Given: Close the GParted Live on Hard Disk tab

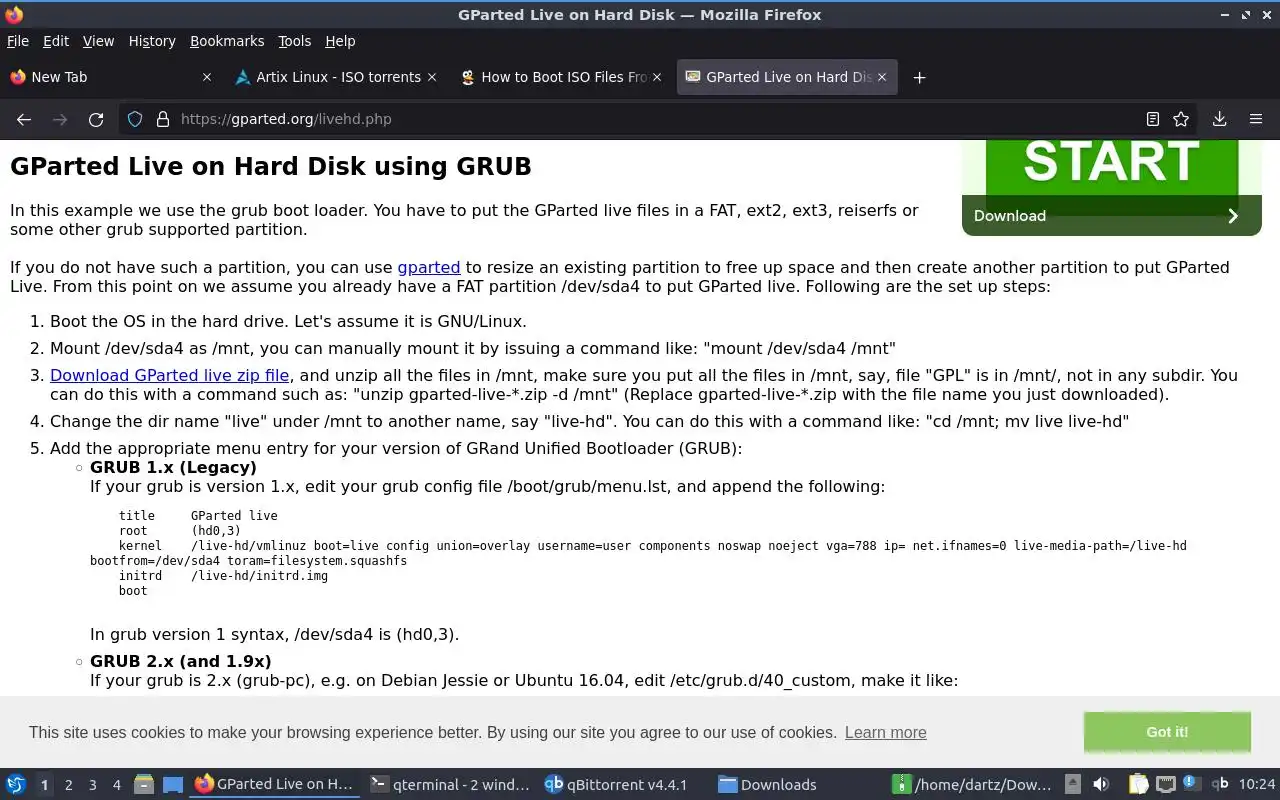Looking at the screenshot, I should point(882,77).
